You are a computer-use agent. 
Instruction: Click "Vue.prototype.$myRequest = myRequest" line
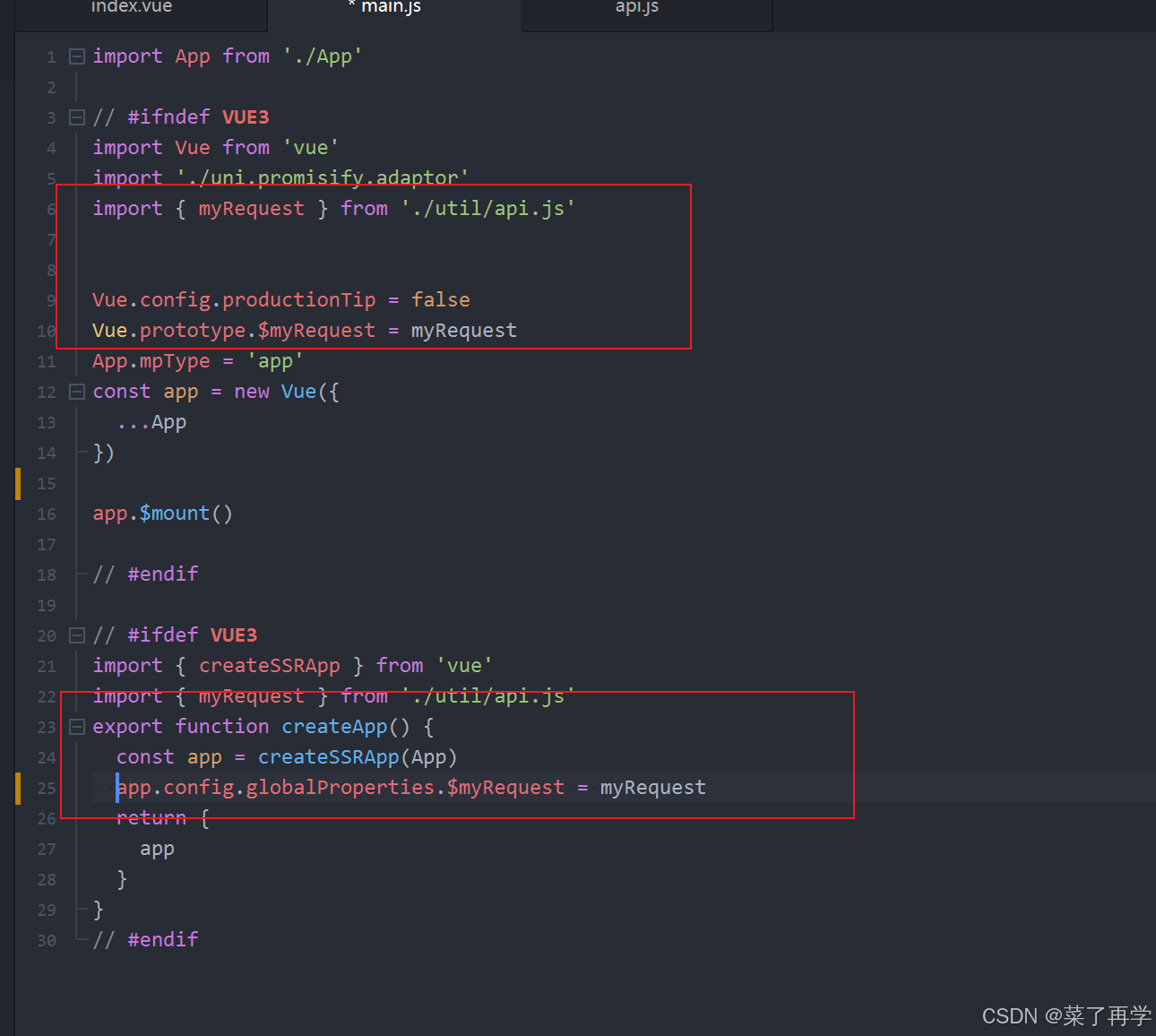click(305, 331)
